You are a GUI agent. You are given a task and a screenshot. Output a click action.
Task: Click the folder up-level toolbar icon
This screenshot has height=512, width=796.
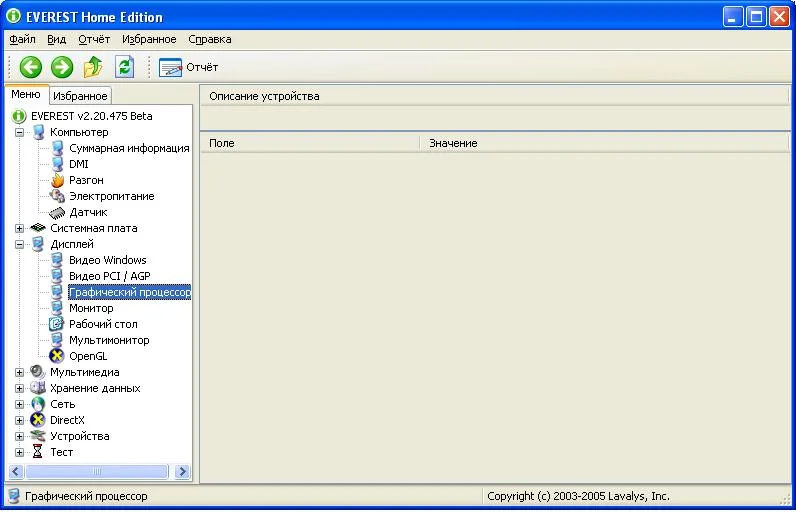tap(93, 67)
